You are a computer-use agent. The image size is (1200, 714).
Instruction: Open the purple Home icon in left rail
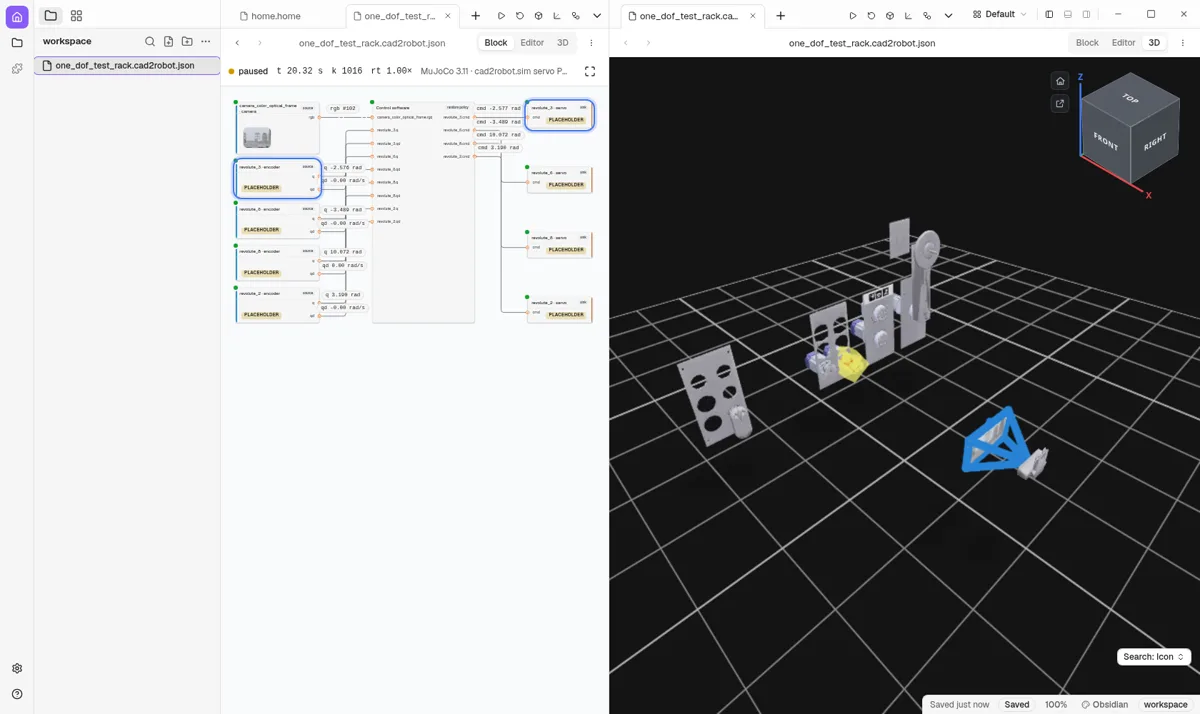tap(17, 16)
